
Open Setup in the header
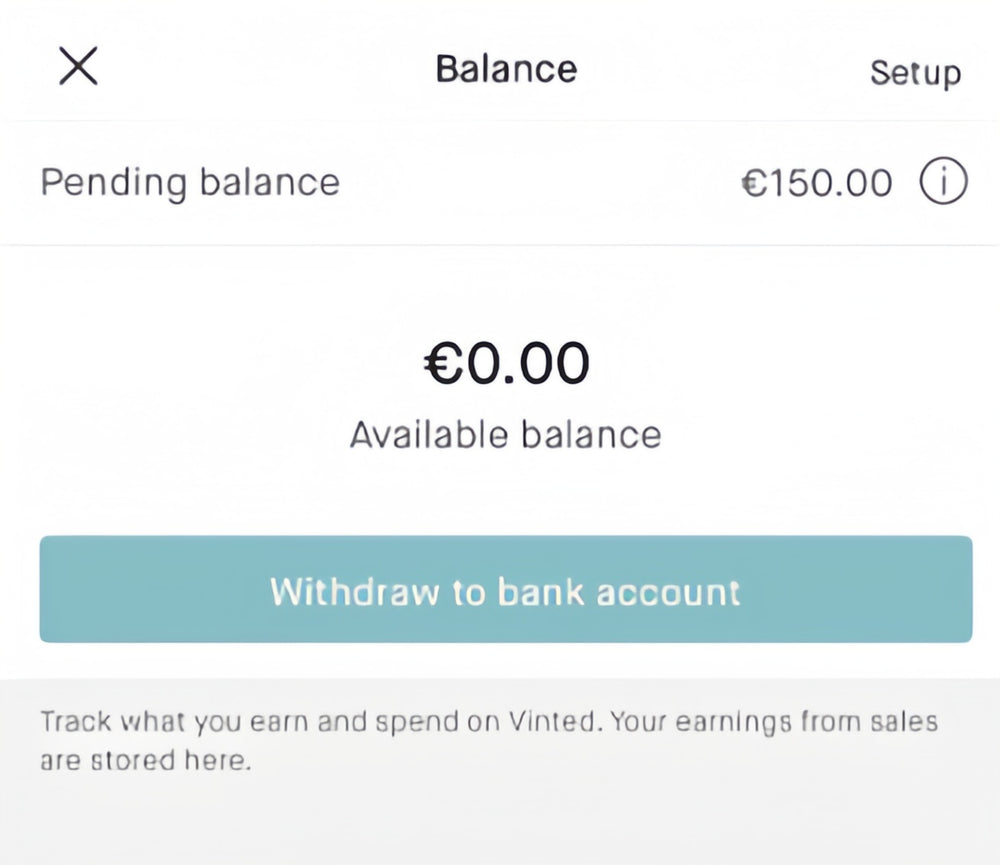[x=915, y=72]
